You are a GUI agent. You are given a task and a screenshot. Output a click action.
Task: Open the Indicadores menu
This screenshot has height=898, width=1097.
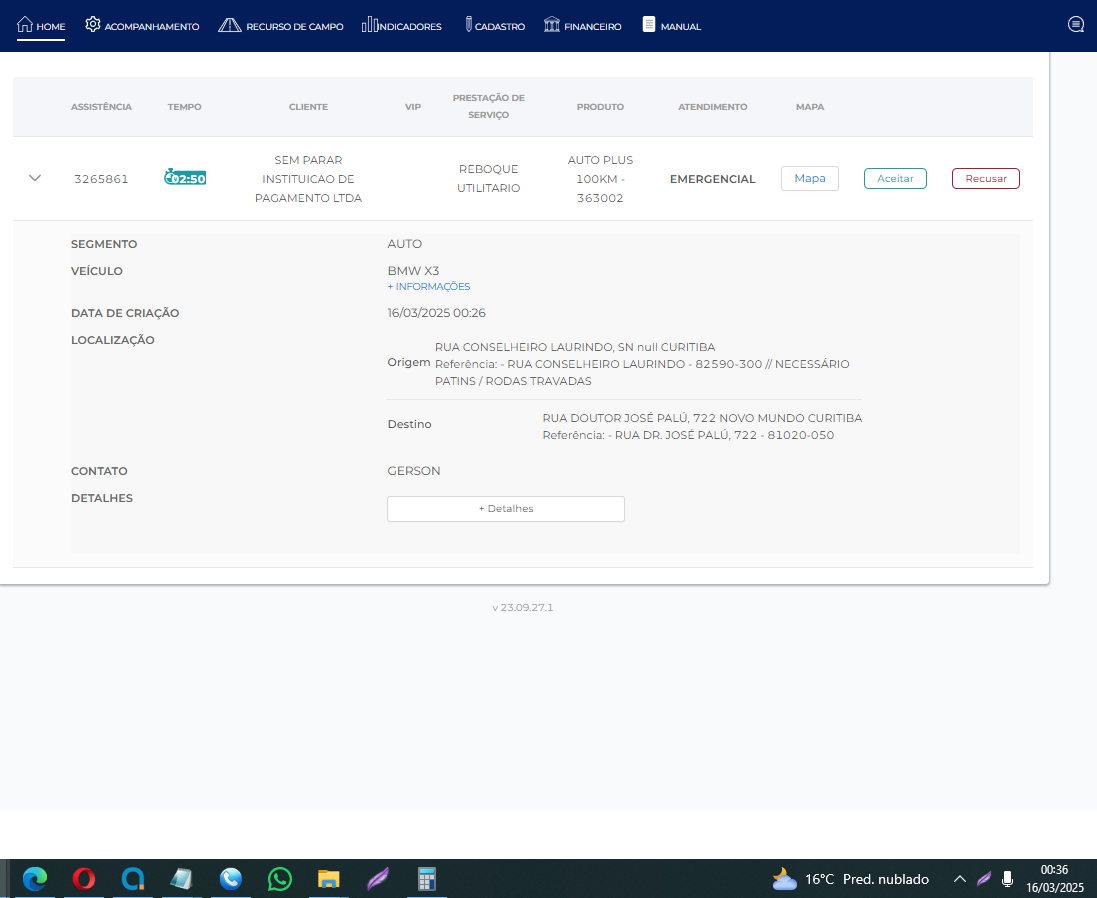tap(401, 26)
